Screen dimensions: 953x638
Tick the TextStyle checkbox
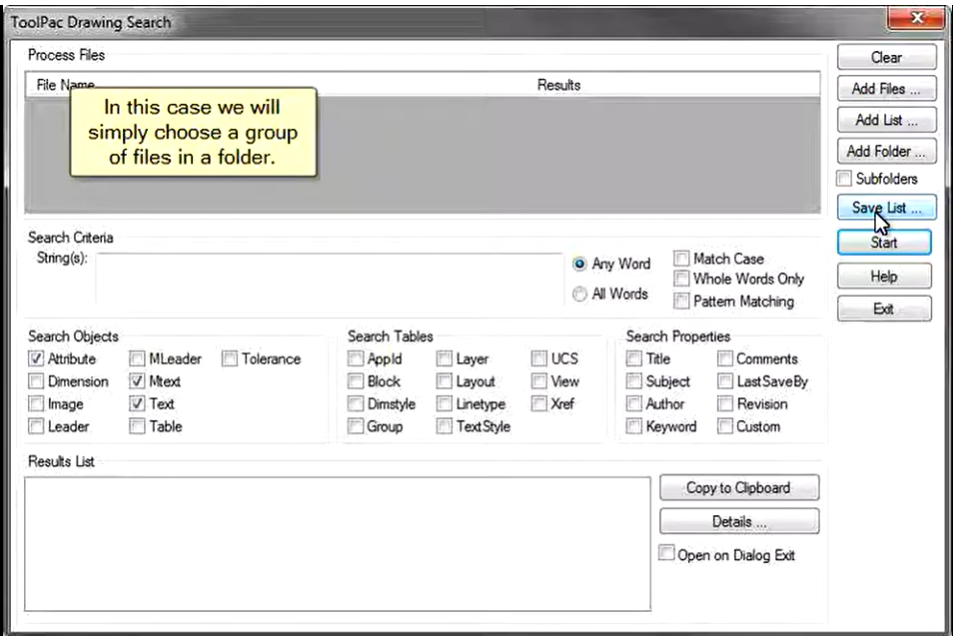pos(444,427)
